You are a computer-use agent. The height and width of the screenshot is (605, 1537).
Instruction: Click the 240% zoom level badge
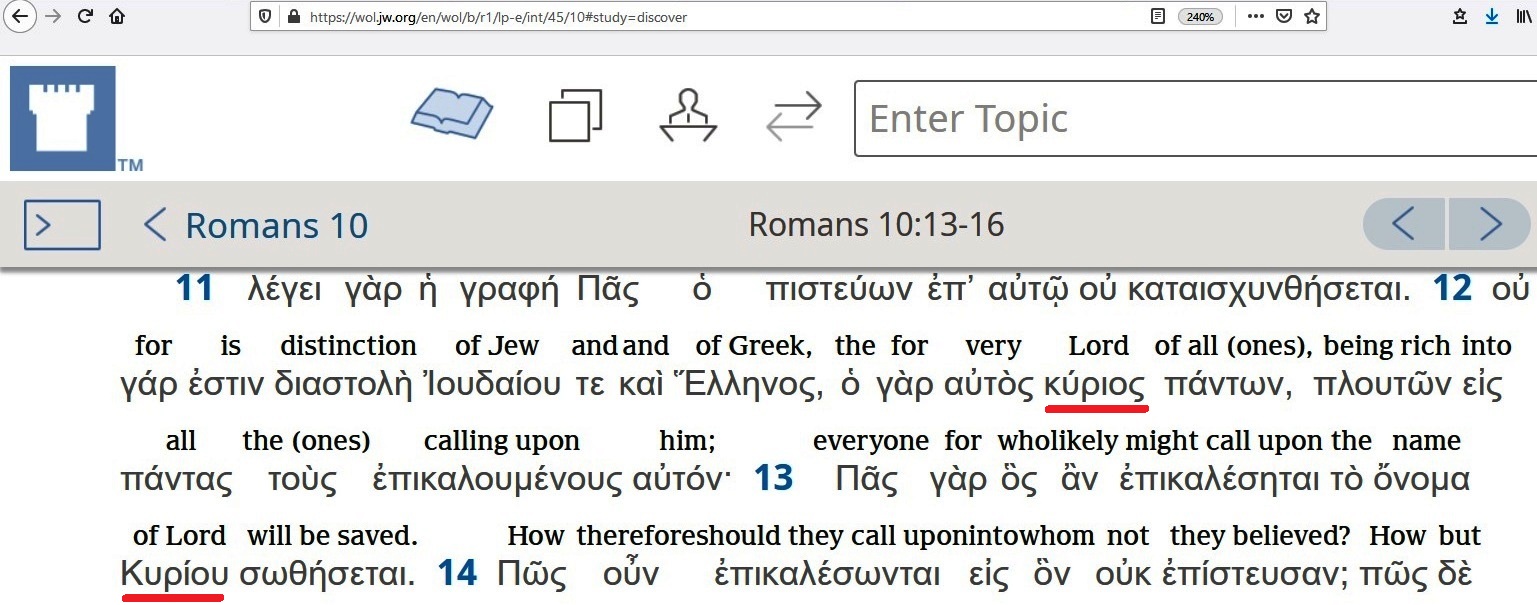[x=1198, y=17]
